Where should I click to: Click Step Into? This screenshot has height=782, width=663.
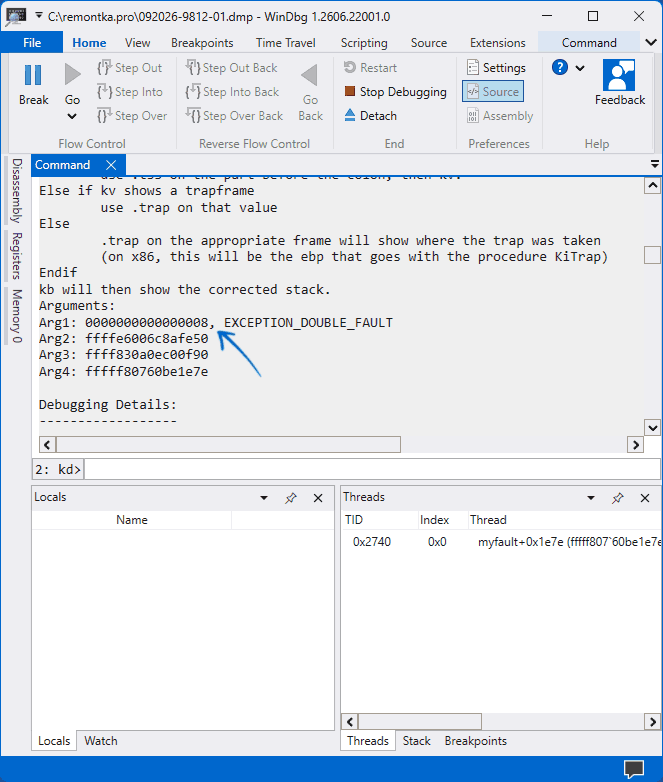tap(130, 92)
